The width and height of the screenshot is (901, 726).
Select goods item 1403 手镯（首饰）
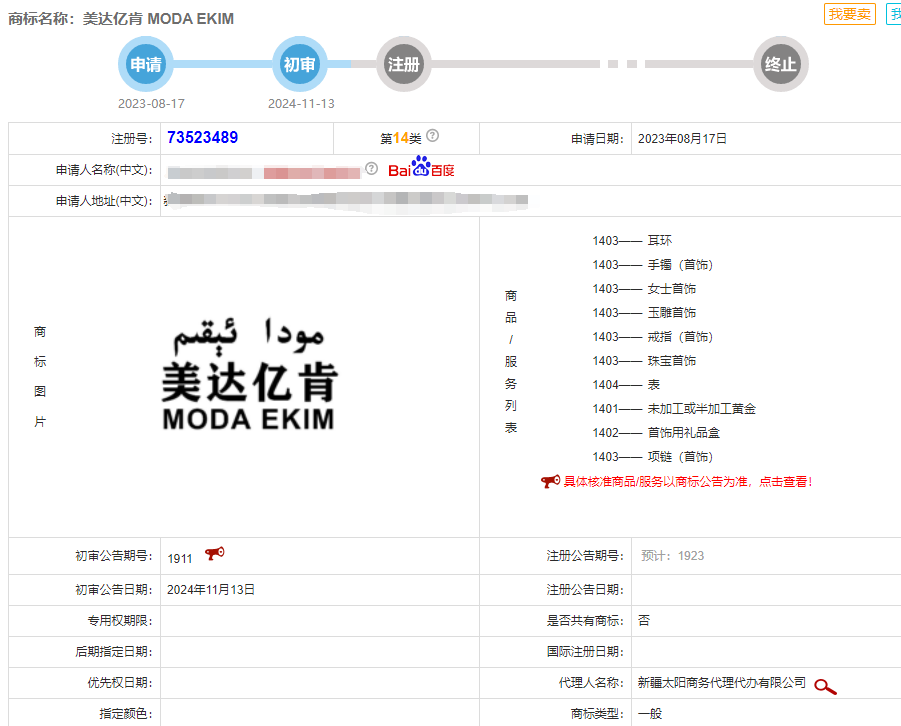tap(653, 264)
